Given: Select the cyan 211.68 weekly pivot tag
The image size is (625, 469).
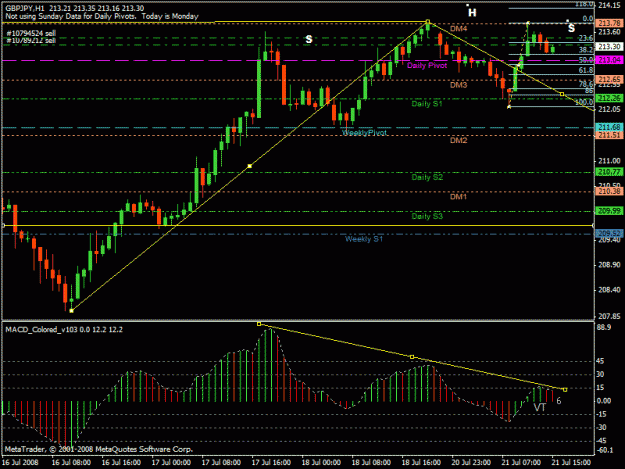Looking at the screenshot, I should (x=609, y=127).
